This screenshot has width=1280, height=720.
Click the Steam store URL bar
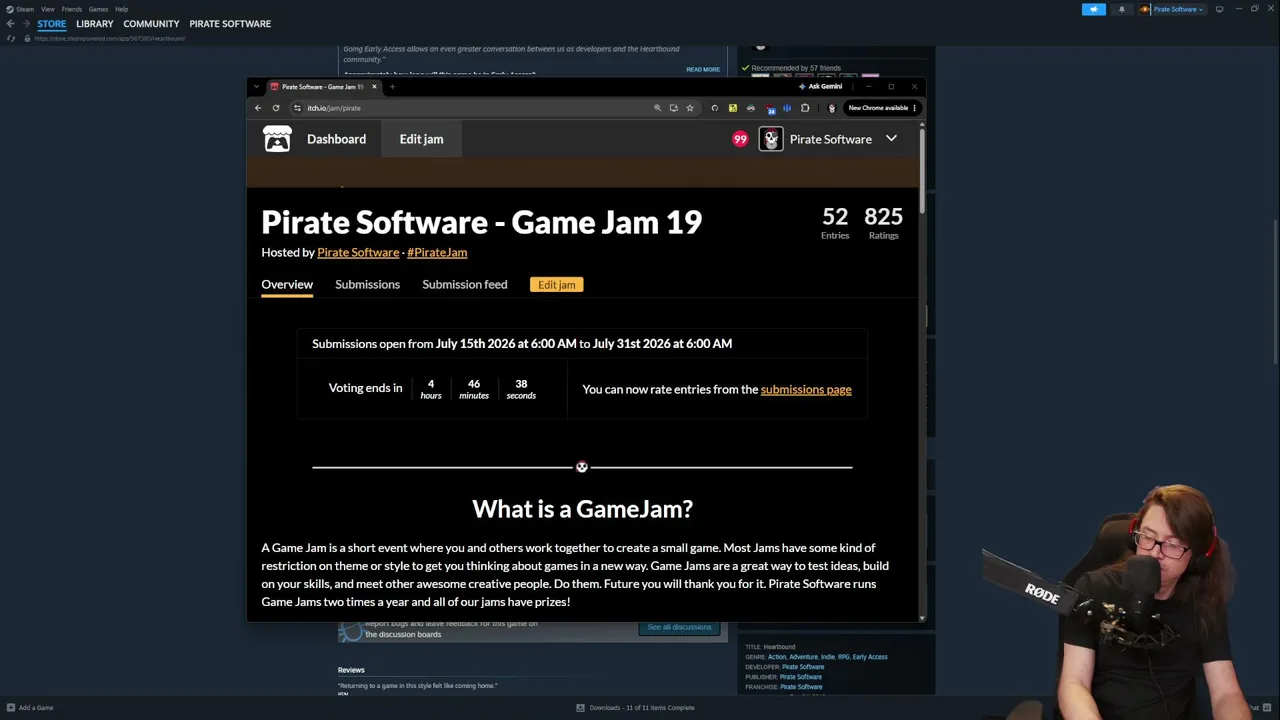(x=110, y=38)
